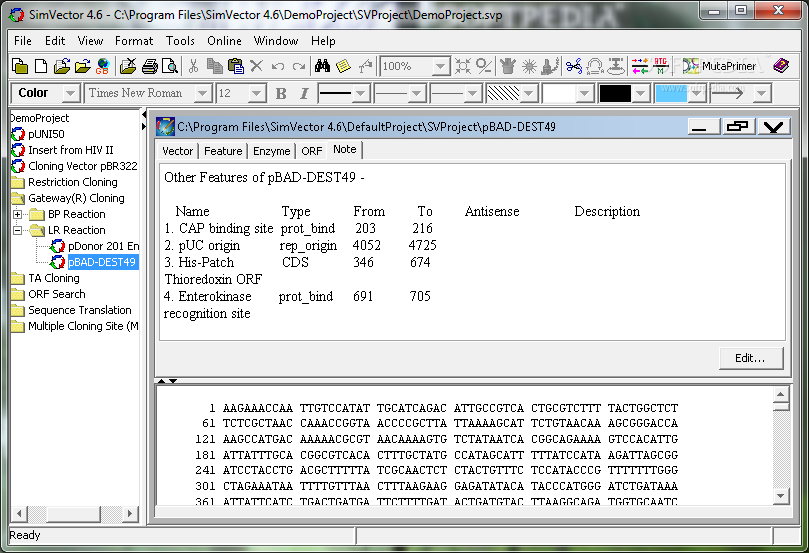The height and width of the screenshot is (553, 809).
Task: Select Insert from HIV II item
Action: pyautogui.click(x=71, y=150)
